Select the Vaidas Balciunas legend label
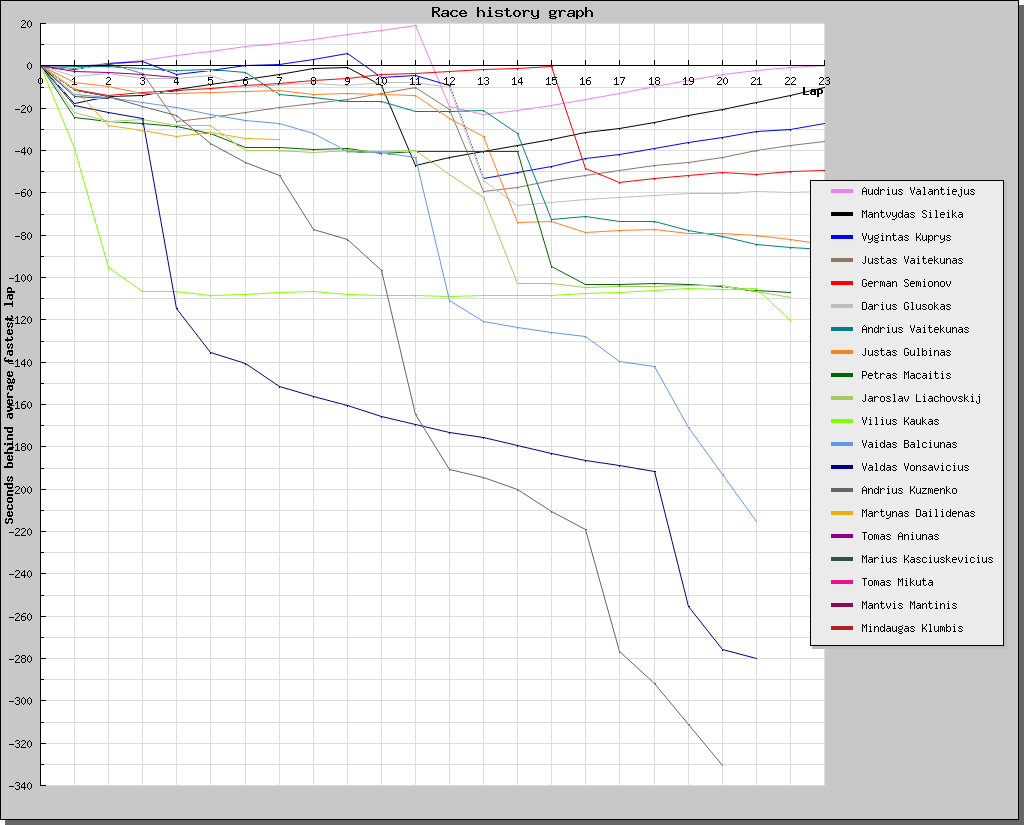 pos(909,444)
